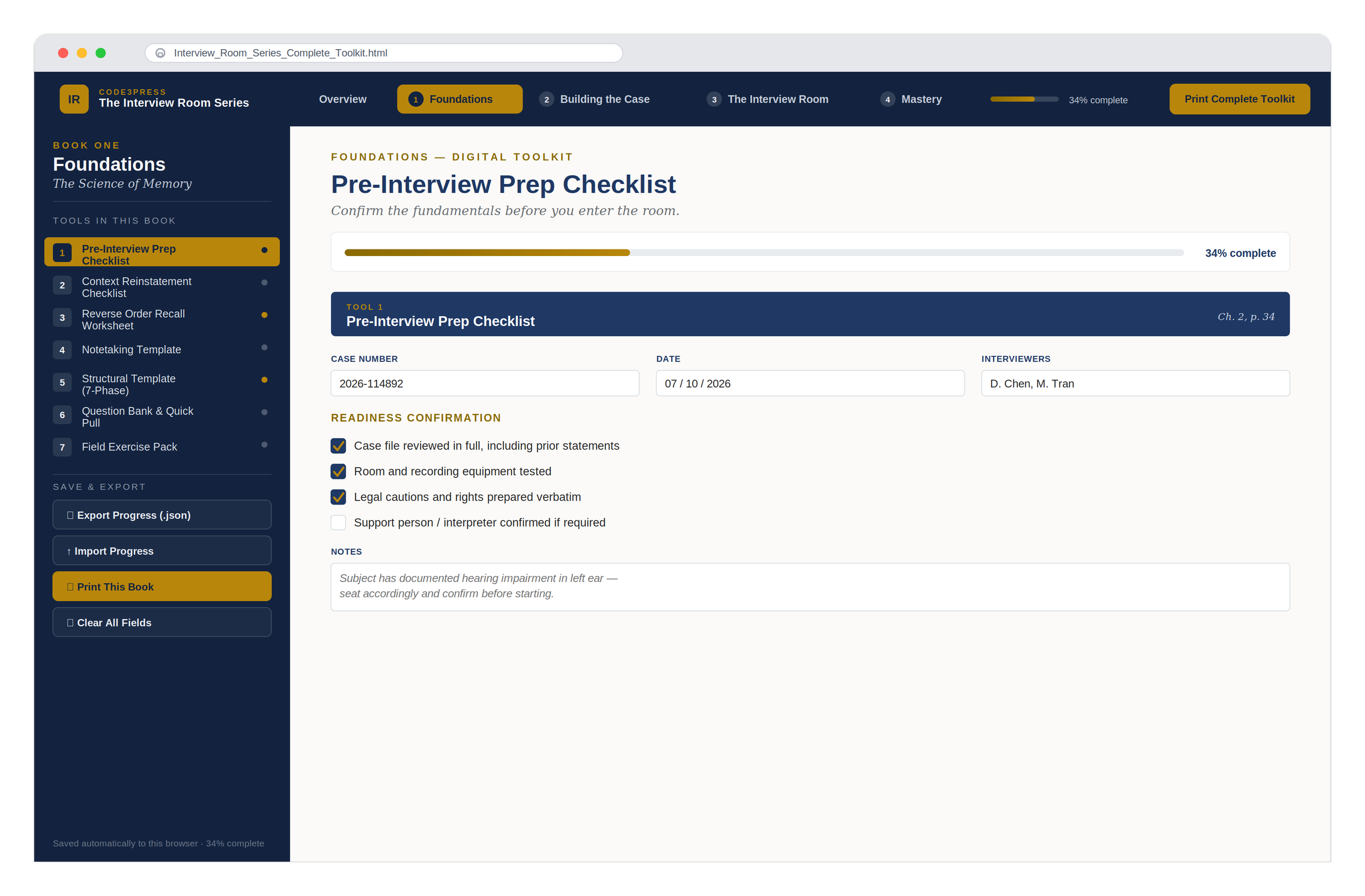1365x896 pixels.
Task: Click the Print This Book button
Action: pyautogui.click(x=162, y=586)
